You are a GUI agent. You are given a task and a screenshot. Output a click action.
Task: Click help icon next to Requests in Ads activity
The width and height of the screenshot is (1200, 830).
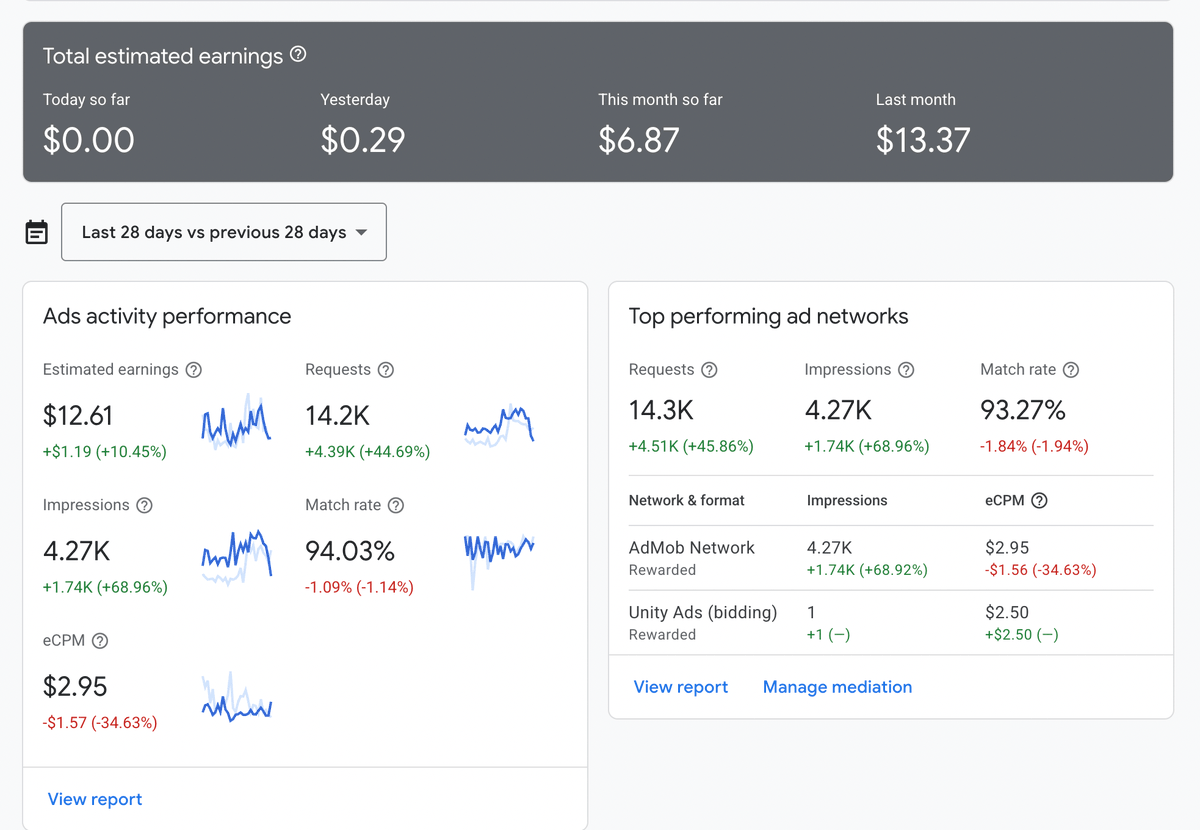click(x=386, y=370)
